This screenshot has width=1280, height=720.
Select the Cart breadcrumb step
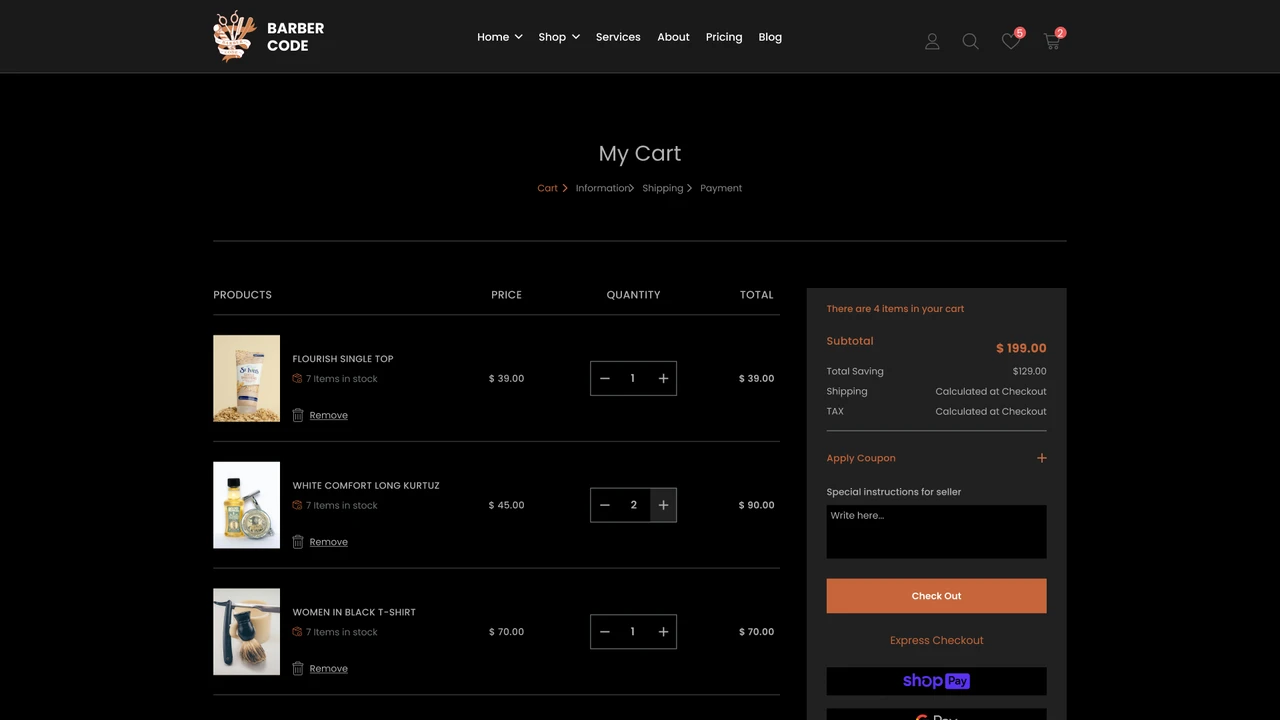pos(547,188)
